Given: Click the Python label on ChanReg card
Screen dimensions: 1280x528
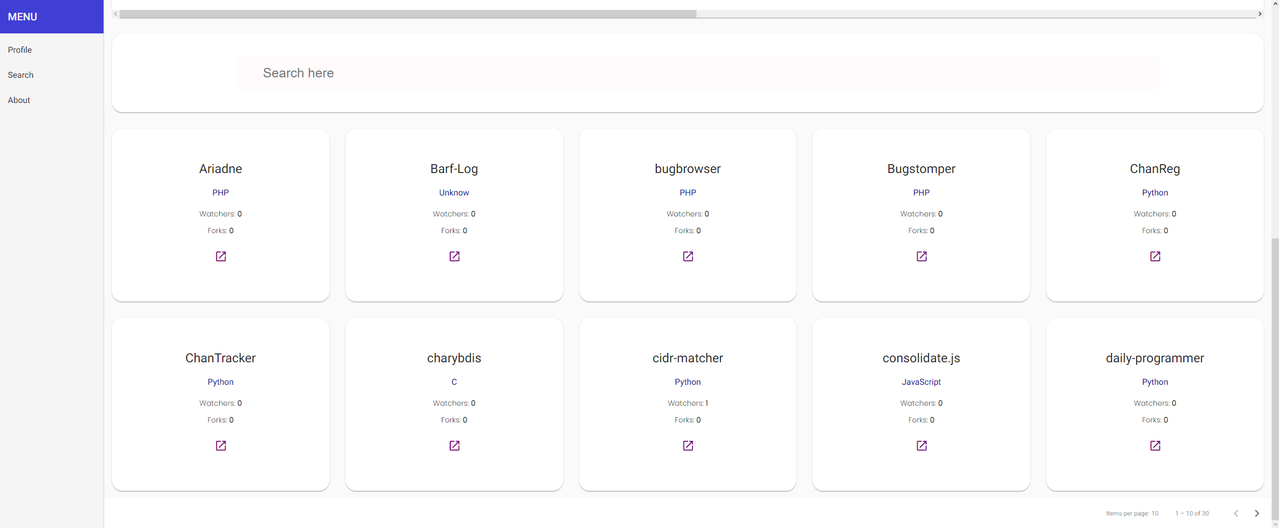Looking at the screenshot, I should (x=1155, y=193).
